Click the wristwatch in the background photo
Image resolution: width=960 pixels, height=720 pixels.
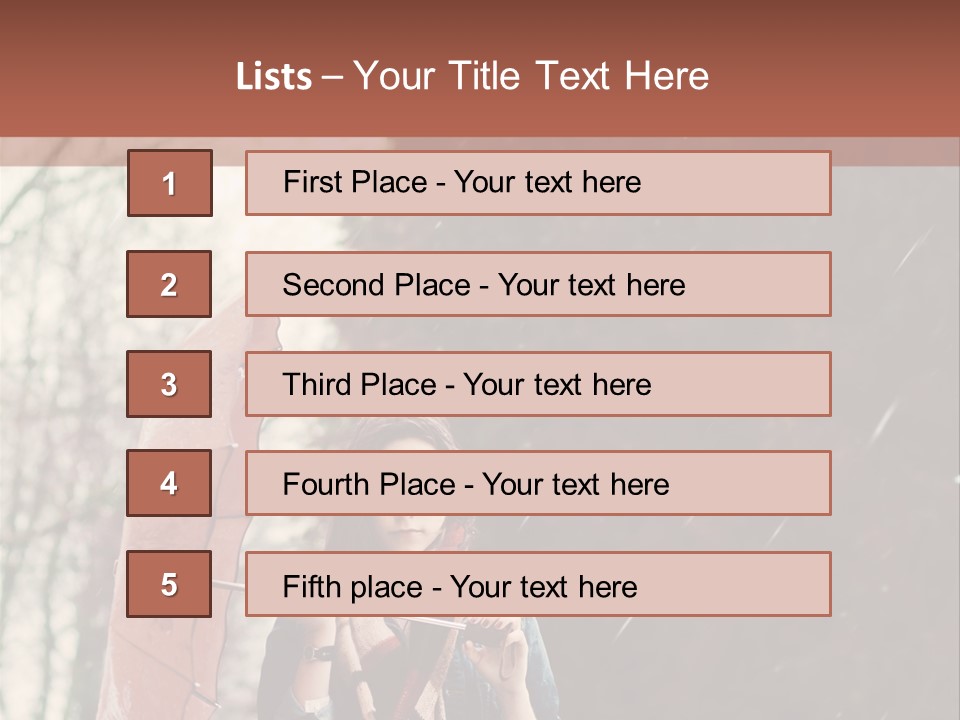[320, 654]
